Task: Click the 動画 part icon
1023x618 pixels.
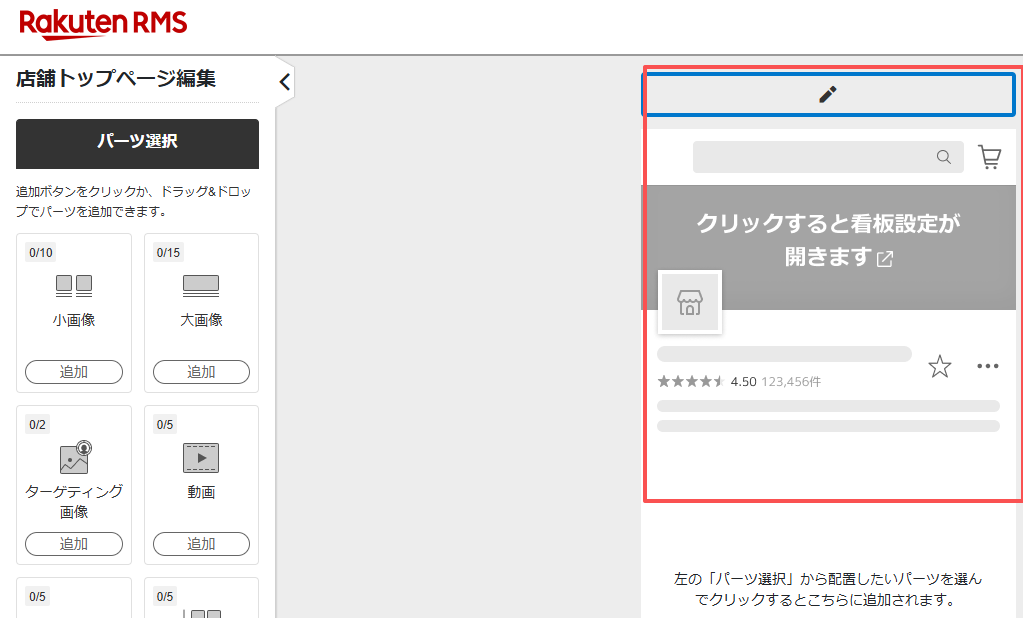Action: tap(201, 457)
